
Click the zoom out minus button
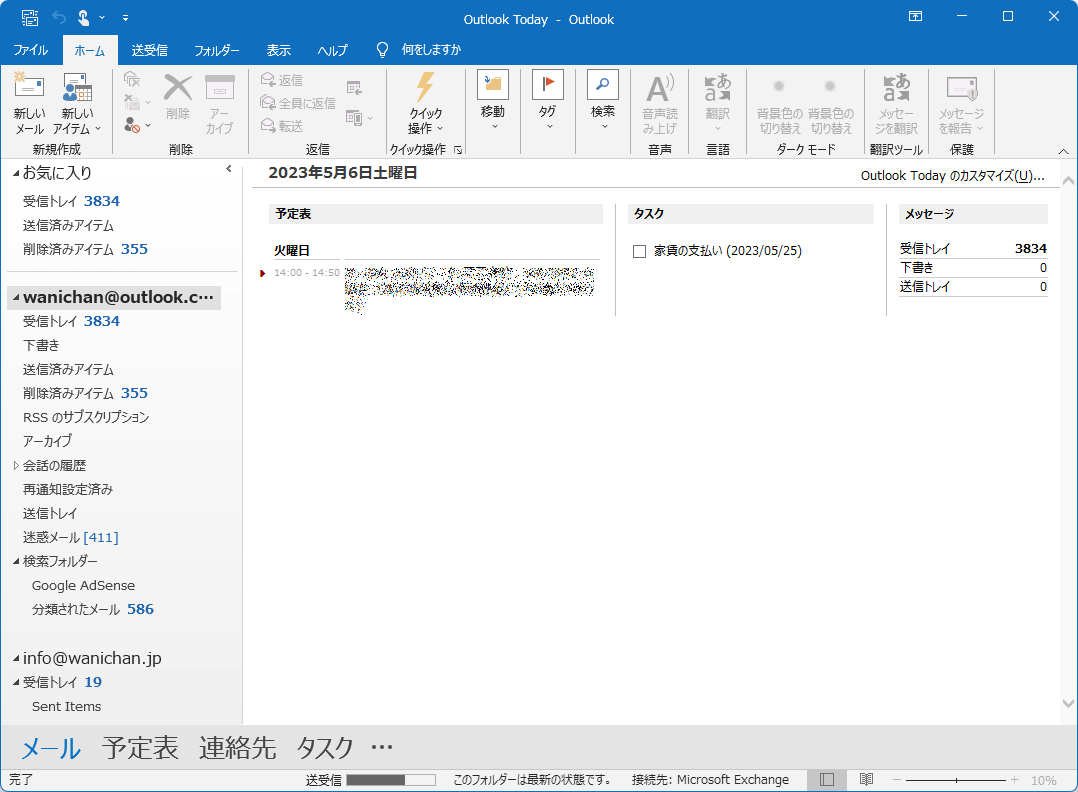[896, 780]
